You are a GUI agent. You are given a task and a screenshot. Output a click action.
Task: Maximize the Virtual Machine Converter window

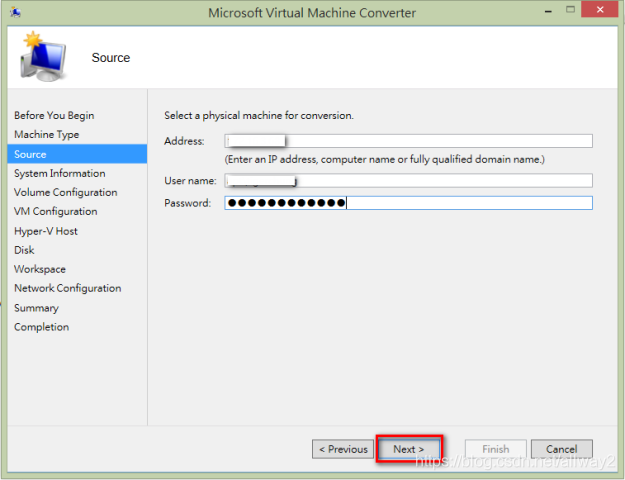coord(570,10)
